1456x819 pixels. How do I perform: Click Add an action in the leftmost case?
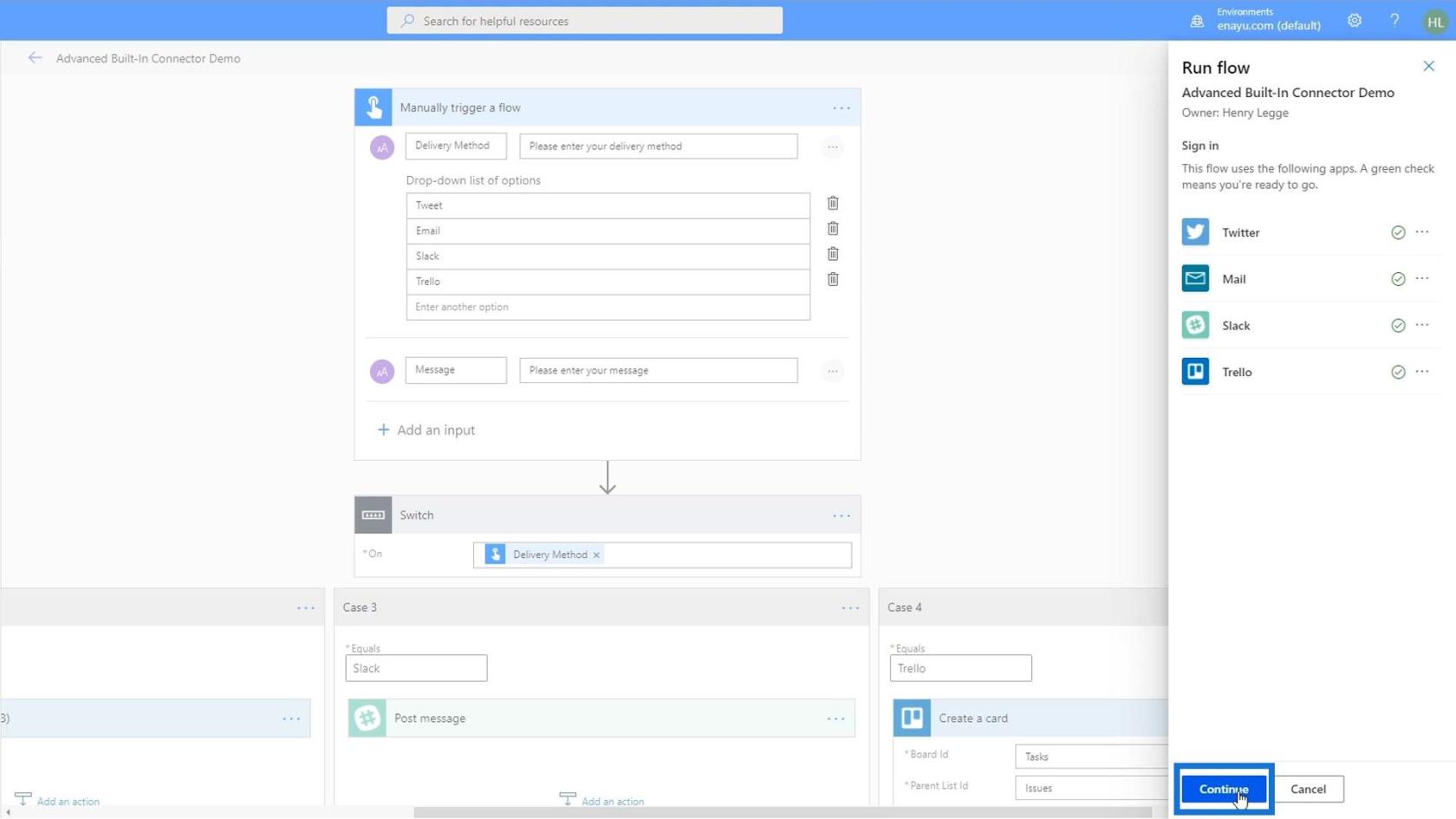[58, 800]
